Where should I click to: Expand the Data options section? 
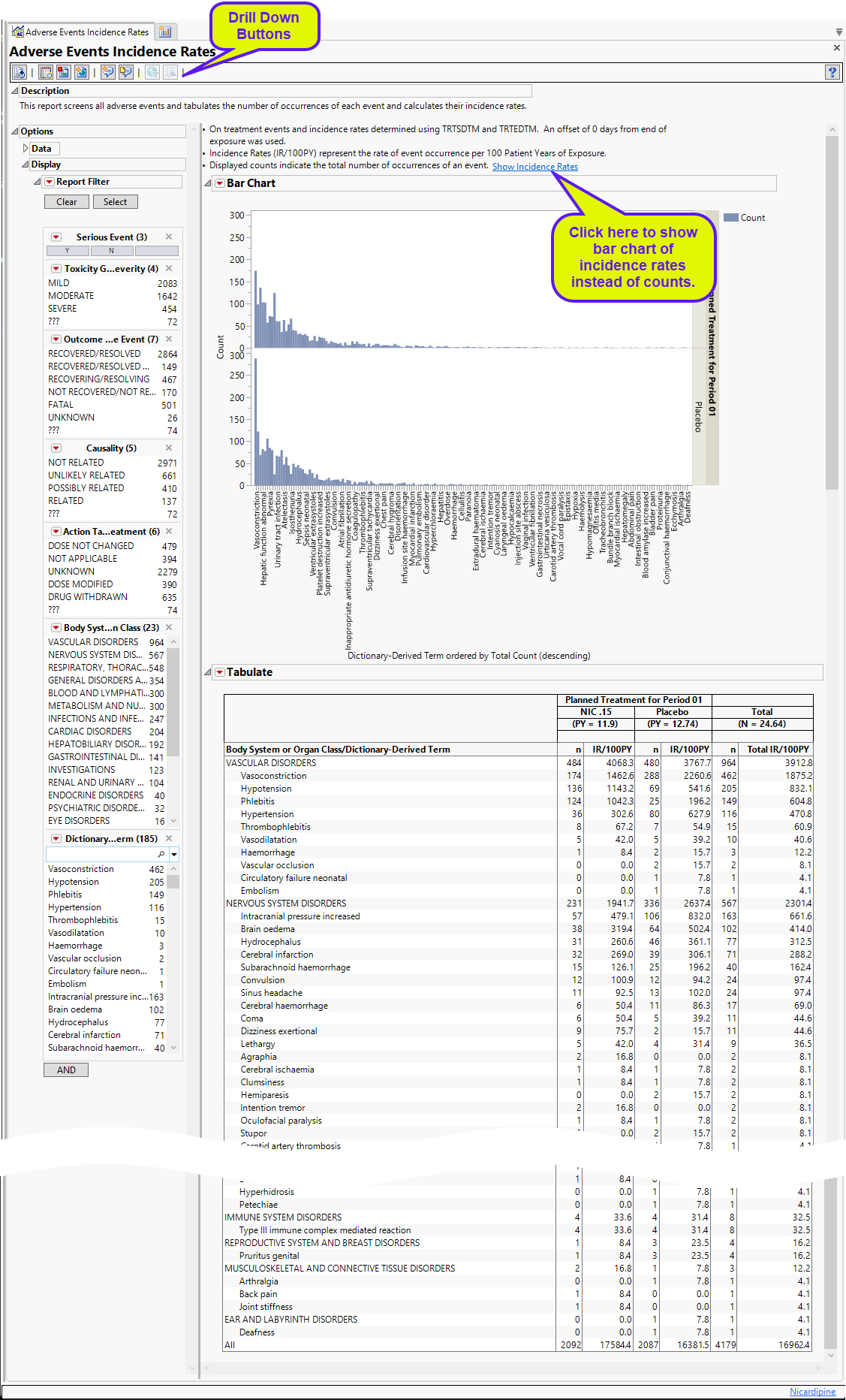pos(26,149)
